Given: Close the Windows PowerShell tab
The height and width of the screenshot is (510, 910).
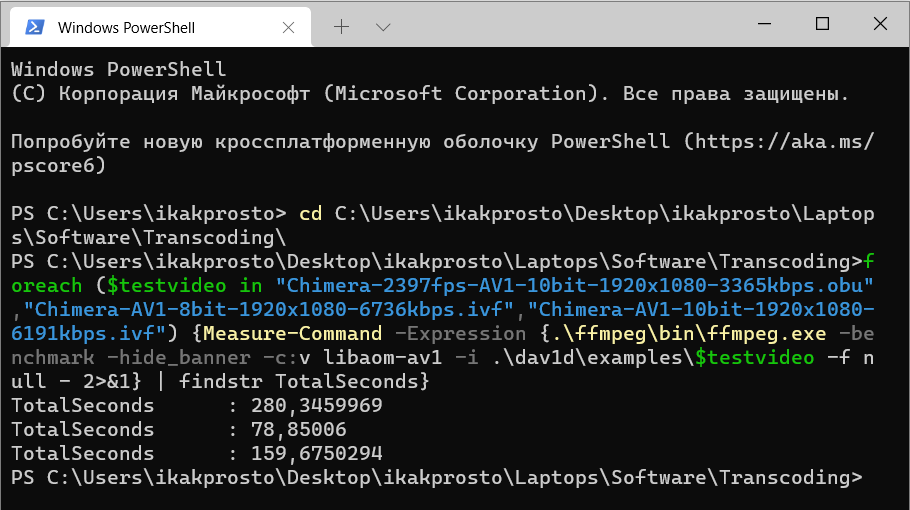Looking at the screenshot, I should (288, 27).
